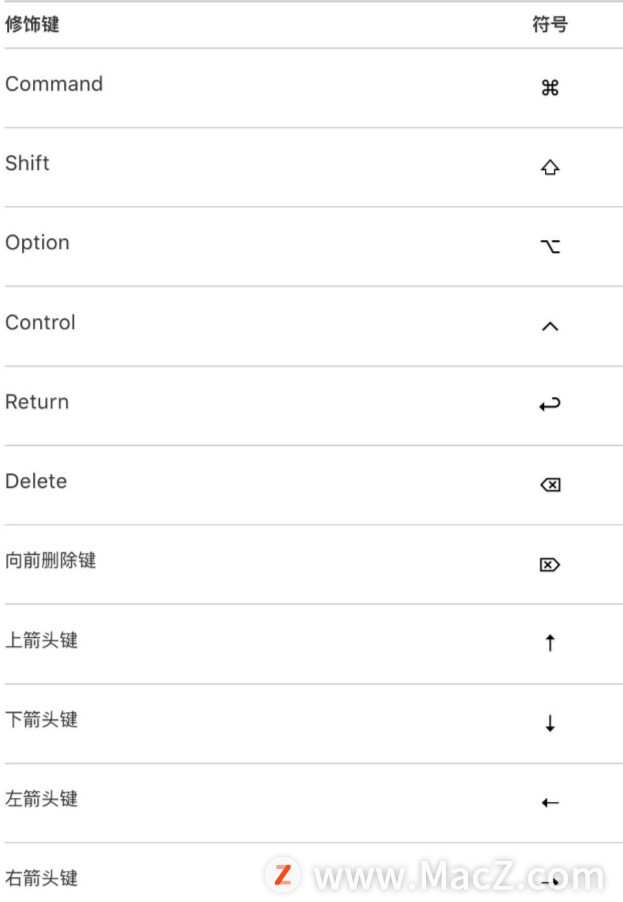Click the 符号 column header

[x=550, y=24]
